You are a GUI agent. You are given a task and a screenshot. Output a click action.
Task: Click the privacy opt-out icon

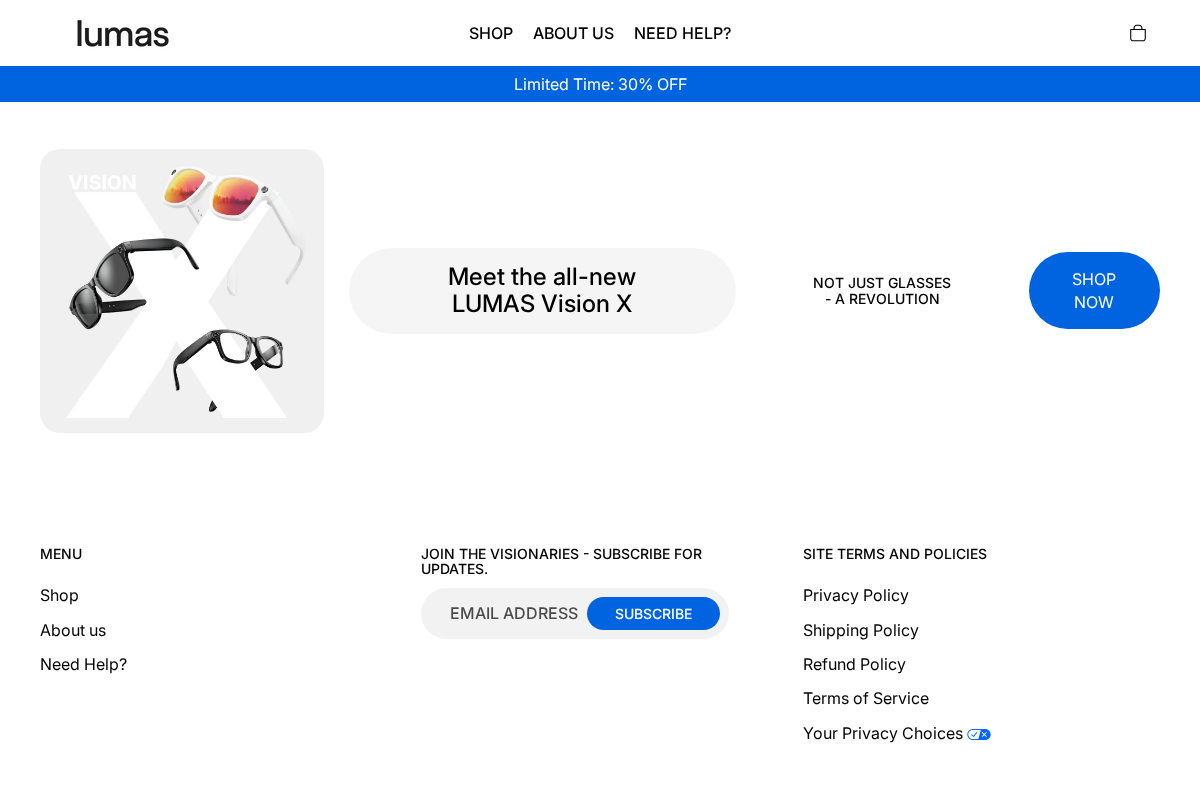pyautogui.click(x=978, y=734)
